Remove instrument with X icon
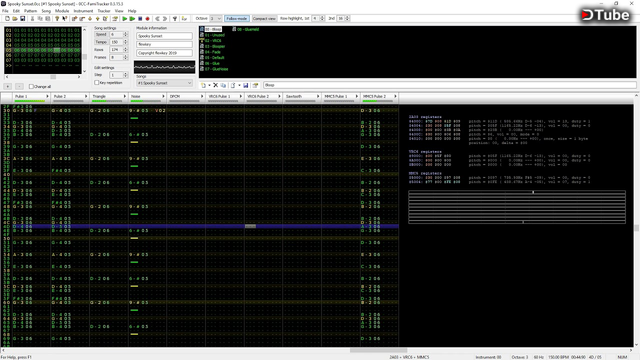This screenshot has width=640, height=360. (x=216, y=85)
